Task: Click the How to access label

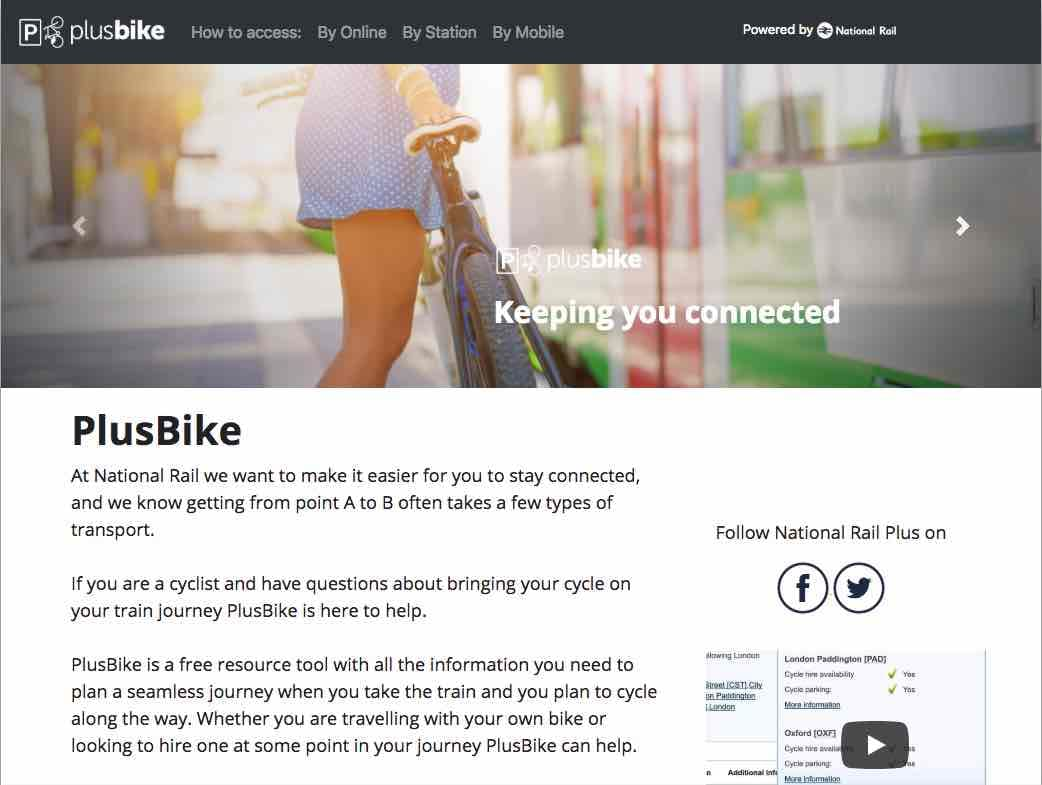Action: pyautogui.click(x=246, y=32)
